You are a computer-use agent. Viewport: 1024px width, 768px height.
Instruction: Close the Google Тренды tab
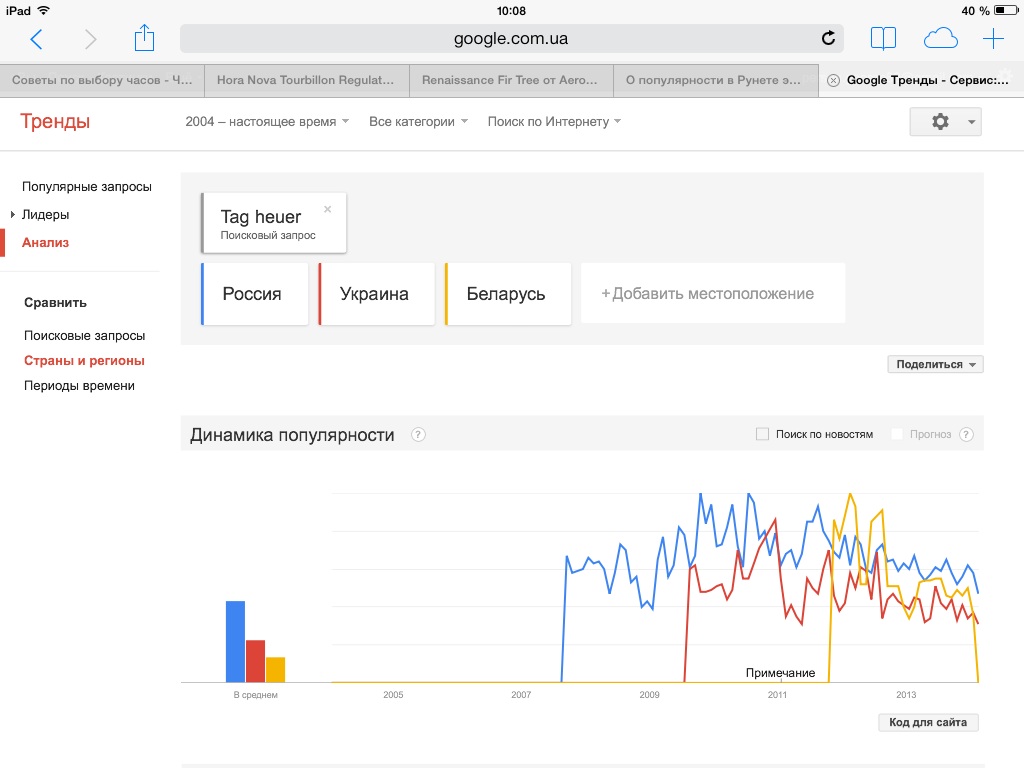click(833, 80)
